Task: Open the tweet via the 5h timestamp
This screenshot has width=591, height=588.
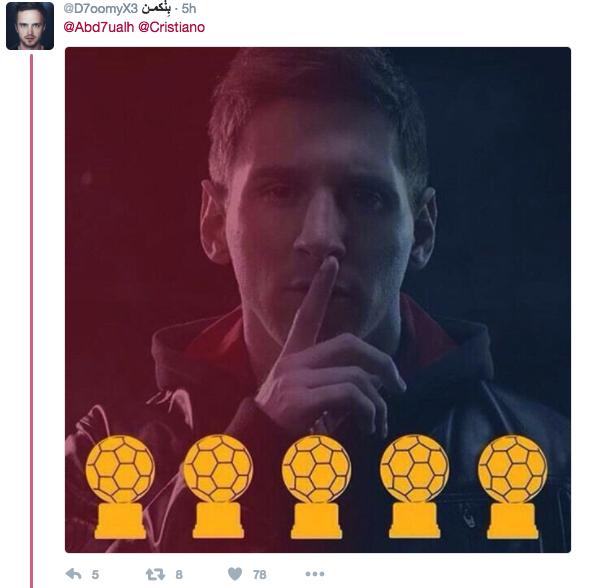Action: pos(189,9)
